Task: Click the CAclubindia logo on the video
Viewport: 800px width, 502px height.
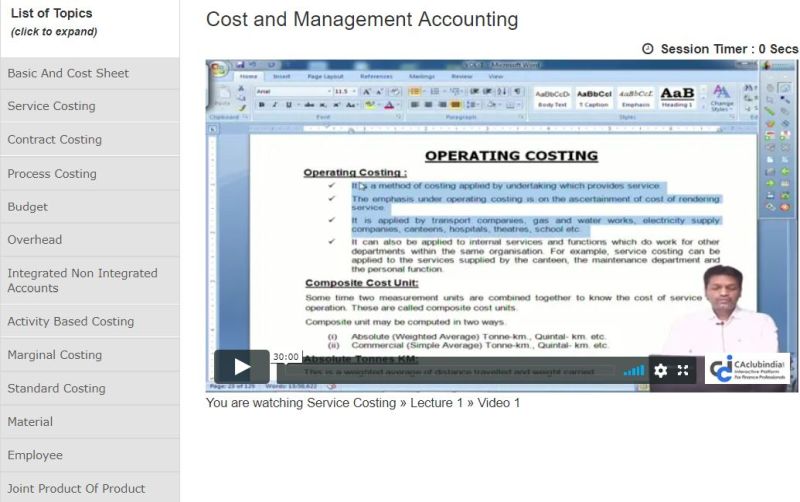Action: coord(748,369)
